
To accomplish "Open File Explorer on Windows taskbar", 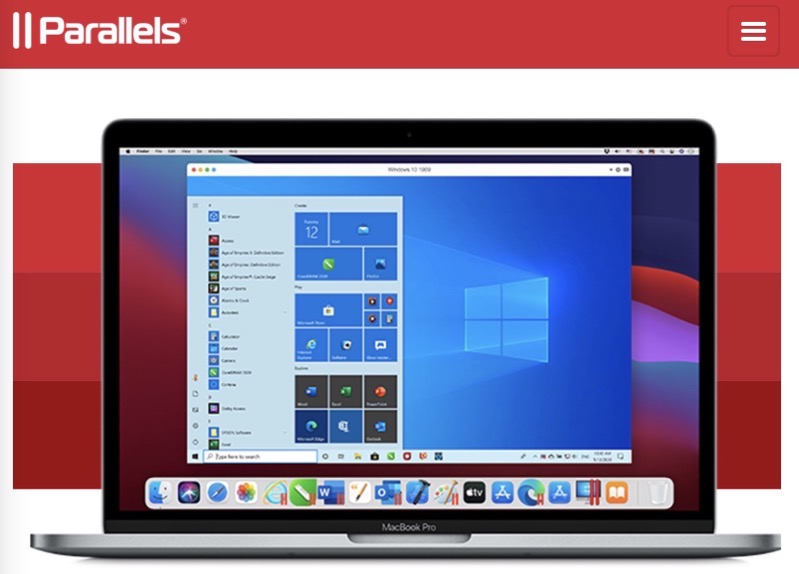I will [x=358, y=456].
